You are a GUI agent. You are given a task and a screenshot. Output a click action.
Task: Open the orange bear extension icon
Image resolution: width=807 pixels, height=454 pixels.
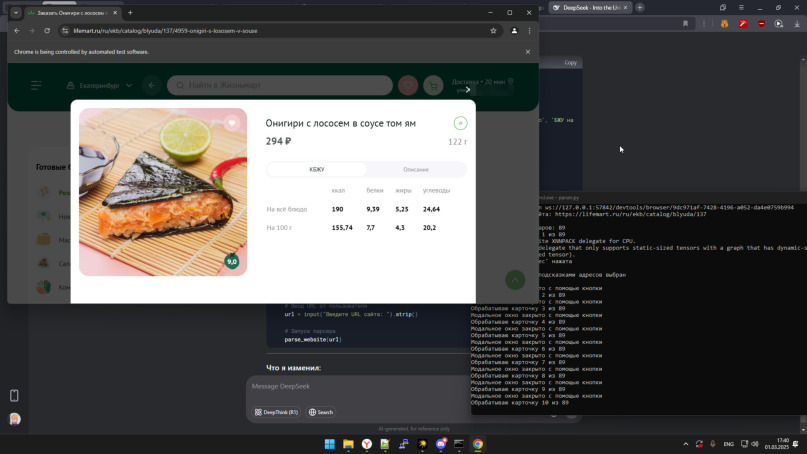click(x=724, y=24)
